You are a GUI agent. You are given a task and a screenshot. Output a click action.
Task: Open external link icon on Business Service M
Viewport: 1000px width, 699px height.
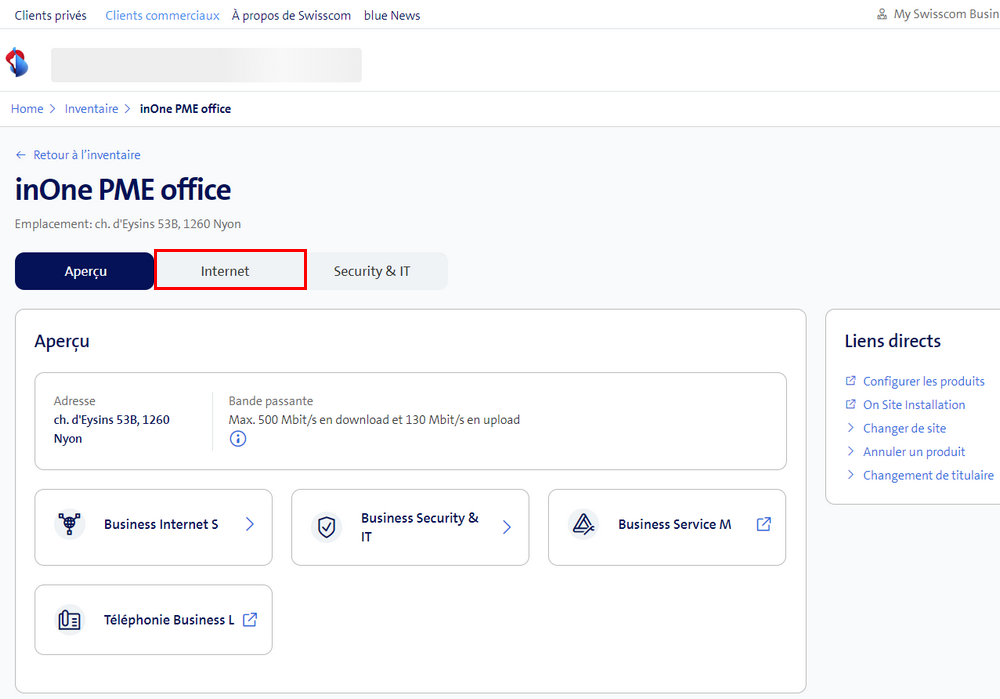tap(763, 524)
